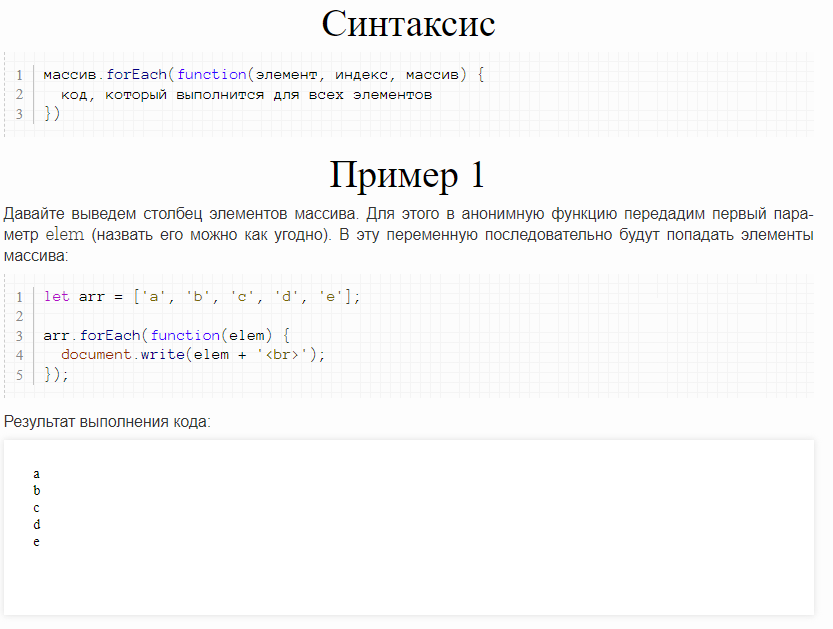833x629 pixels.
Task: Click "arr.forEach(" in the example code
Action: click(95, 335)
